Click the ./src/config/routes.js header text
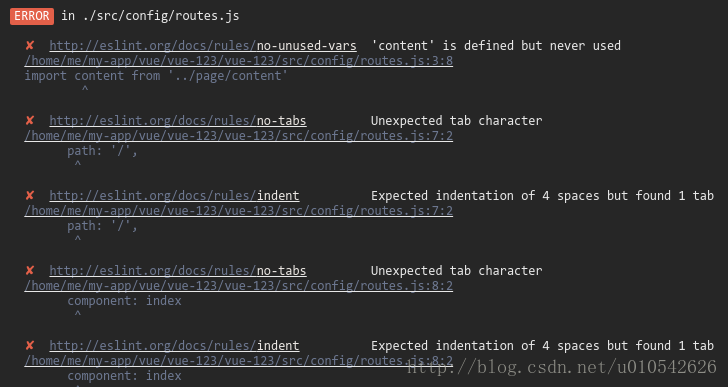The image size is (728, 387). coord(161,16)
